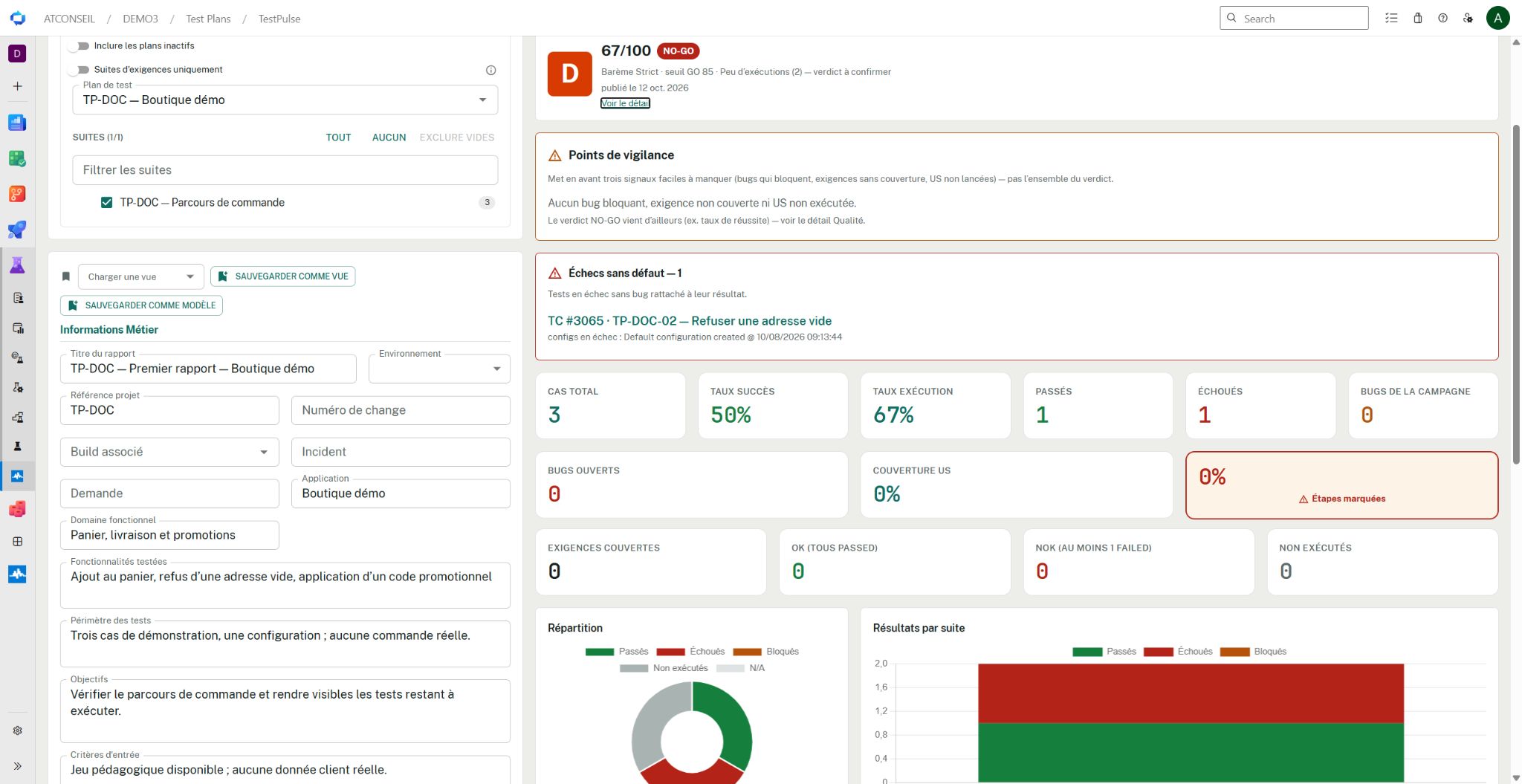This screenshot has height=784, width=1522.
Task: Go to ATCONSEIL in the breadcrumb
Action: tap(69, 19)
